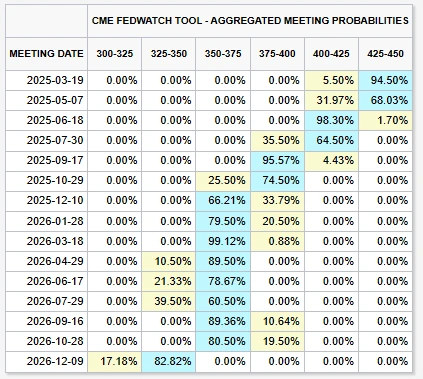Click the 94.50% cell for 2025-03-19

385,80
